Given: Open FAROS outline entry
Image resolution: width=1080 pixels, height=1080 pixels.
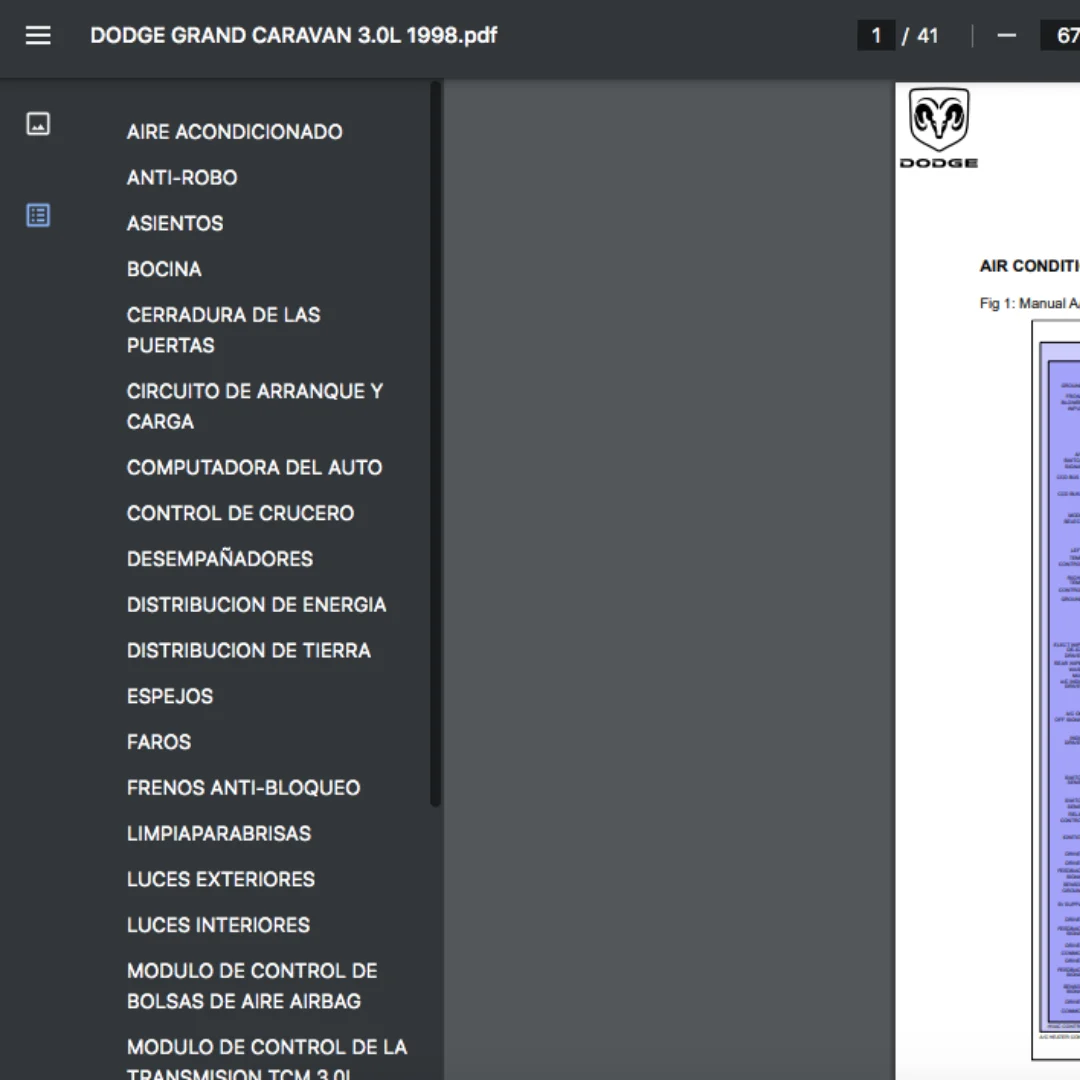Looking at the screenshot, I should click(x=159, y=742).
